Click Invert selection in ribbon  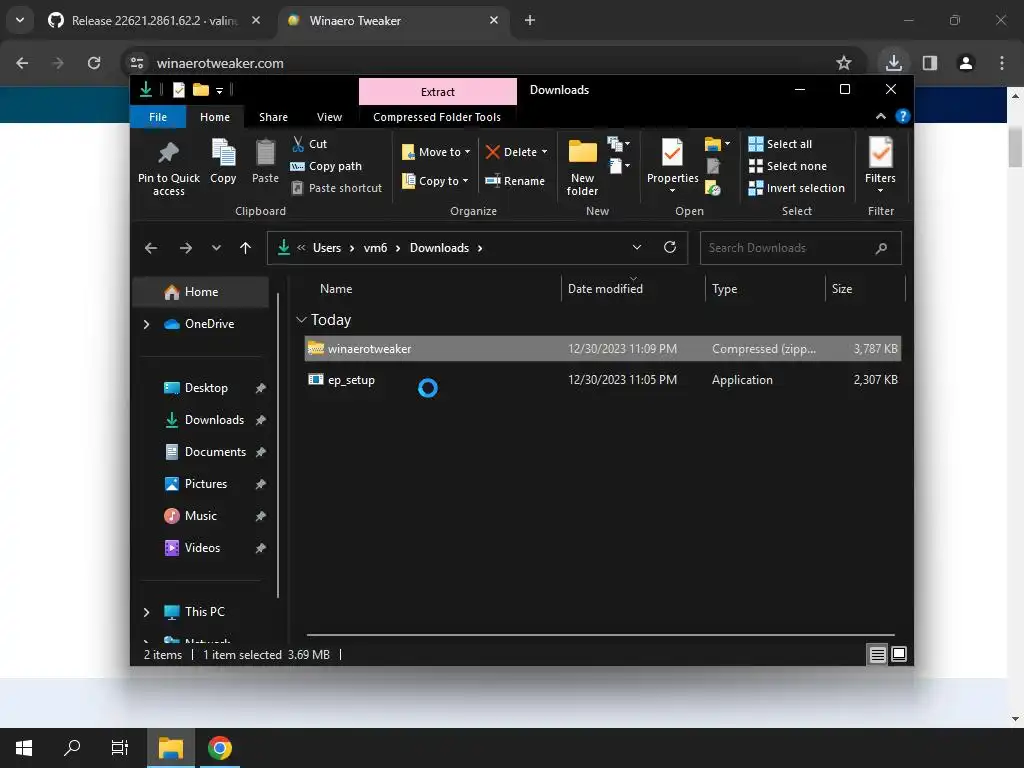tap(797, 188)
